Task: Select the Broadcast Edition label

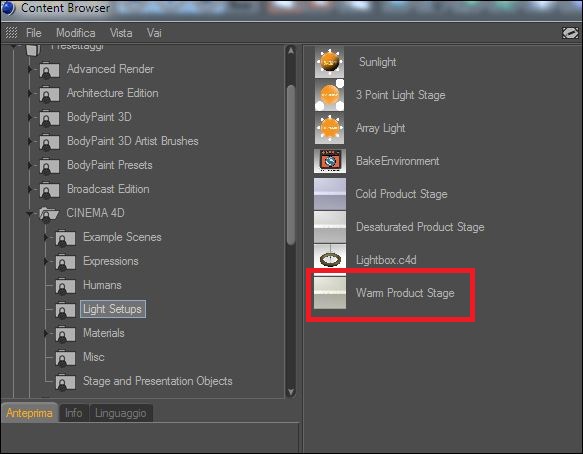Action: coord(108,189)
